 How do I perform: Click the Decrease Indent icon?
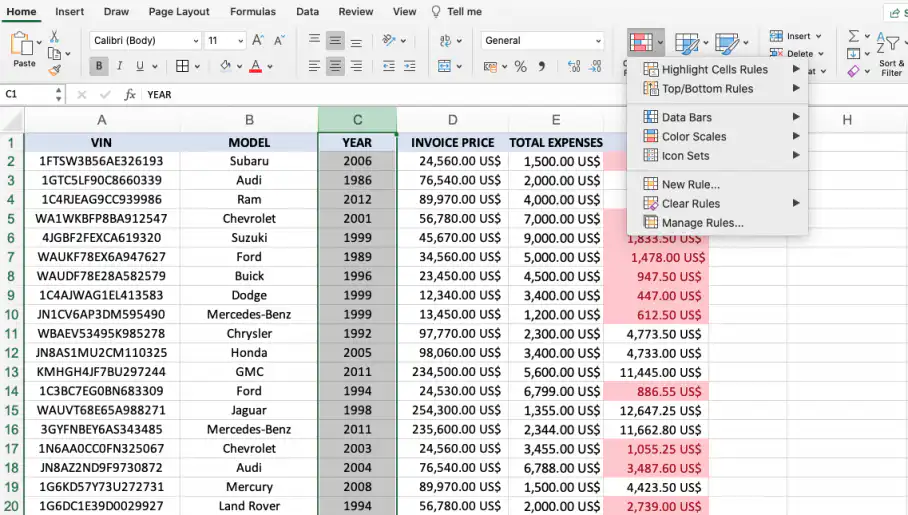[389, 66]
